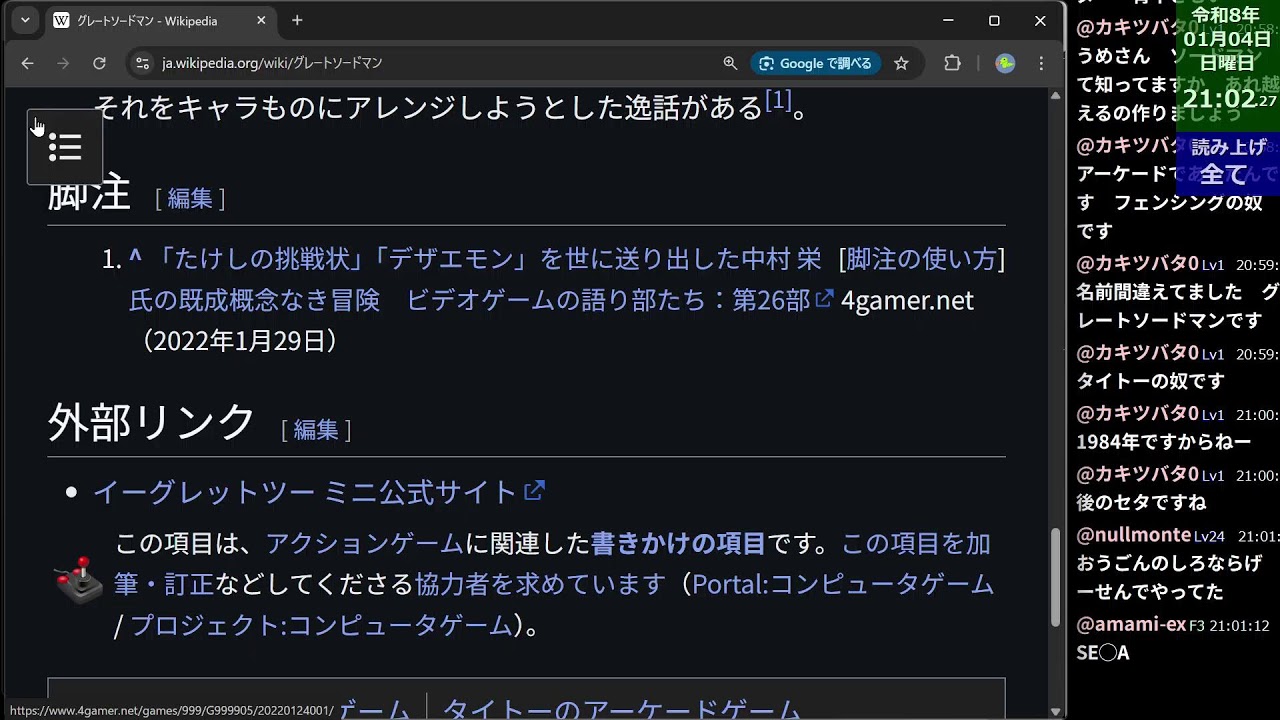The height and width of the screenshot is (720, 1280).
Task: Click chat user @nullmonte name
Action: click(1134, 535)
